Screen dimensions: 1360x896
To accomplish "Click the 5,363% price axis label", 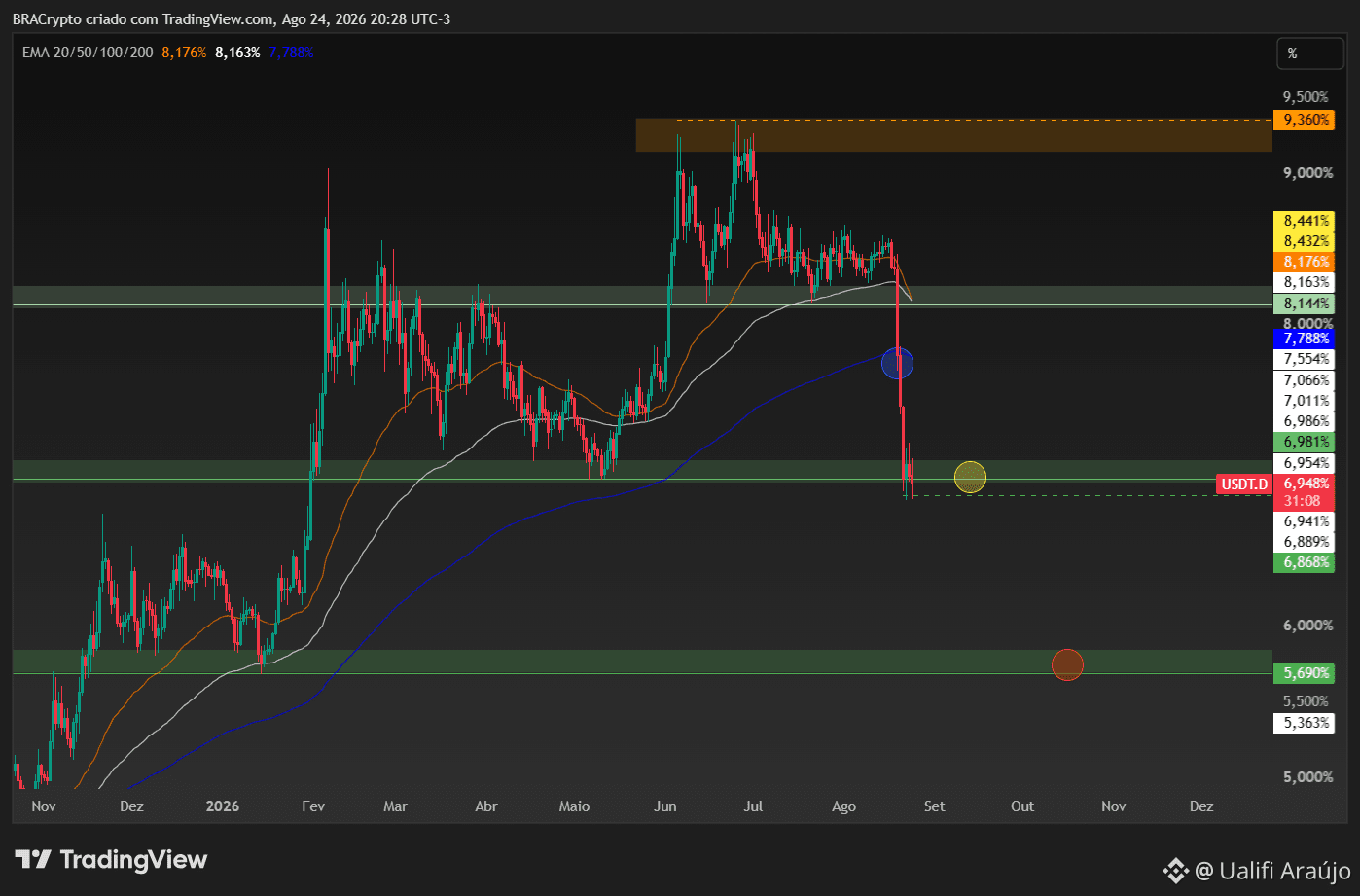I will click(1303, 723).
